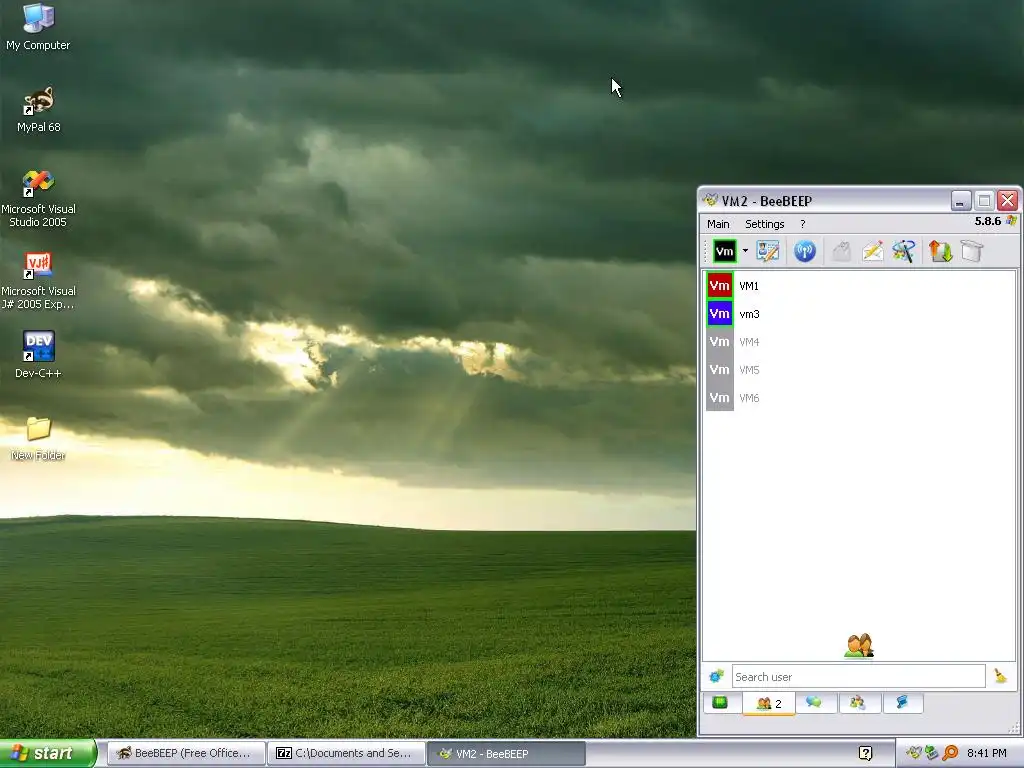Open the network tools wand icon
This screenshot has height=768, width=1024.
[x=904, y=251]
